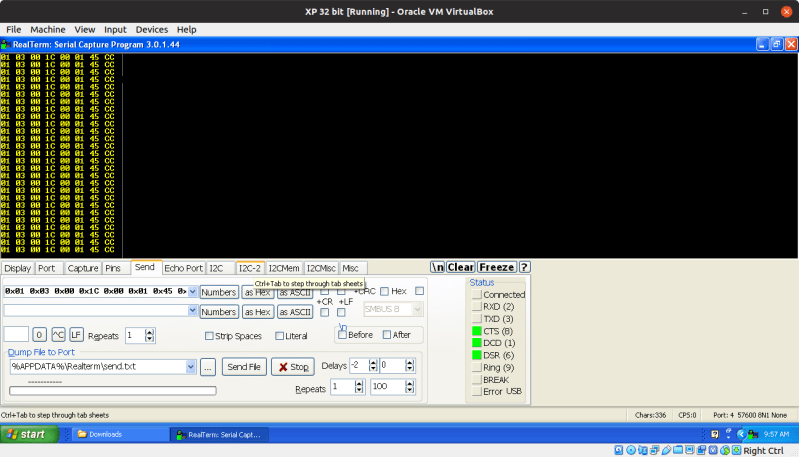Click the keyboard capture green arrow indicator
Viewport: 799px width, 457px height.
tap(736, 450)
